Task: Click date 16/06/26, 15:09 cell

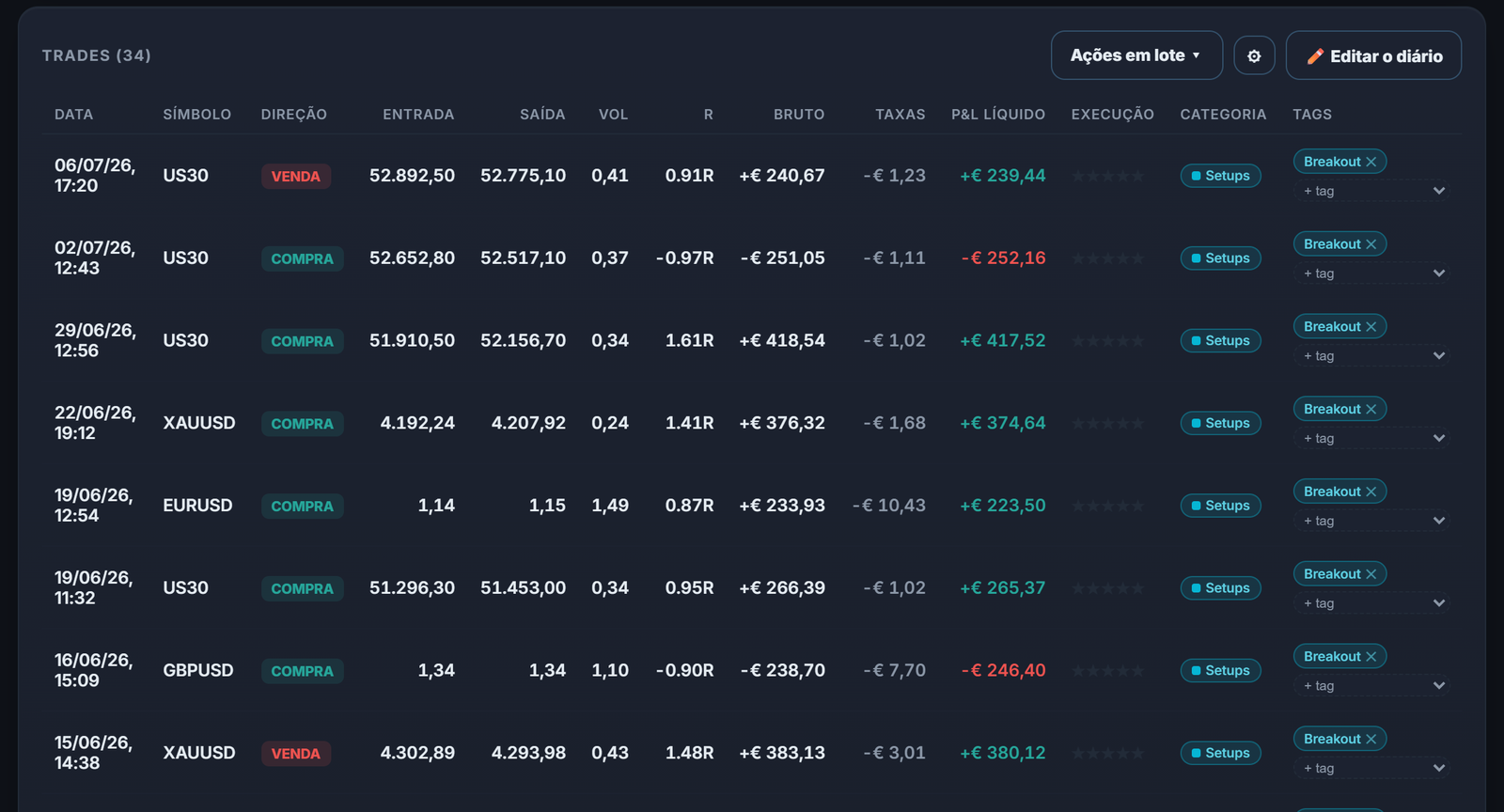Action: coord(94,670)
